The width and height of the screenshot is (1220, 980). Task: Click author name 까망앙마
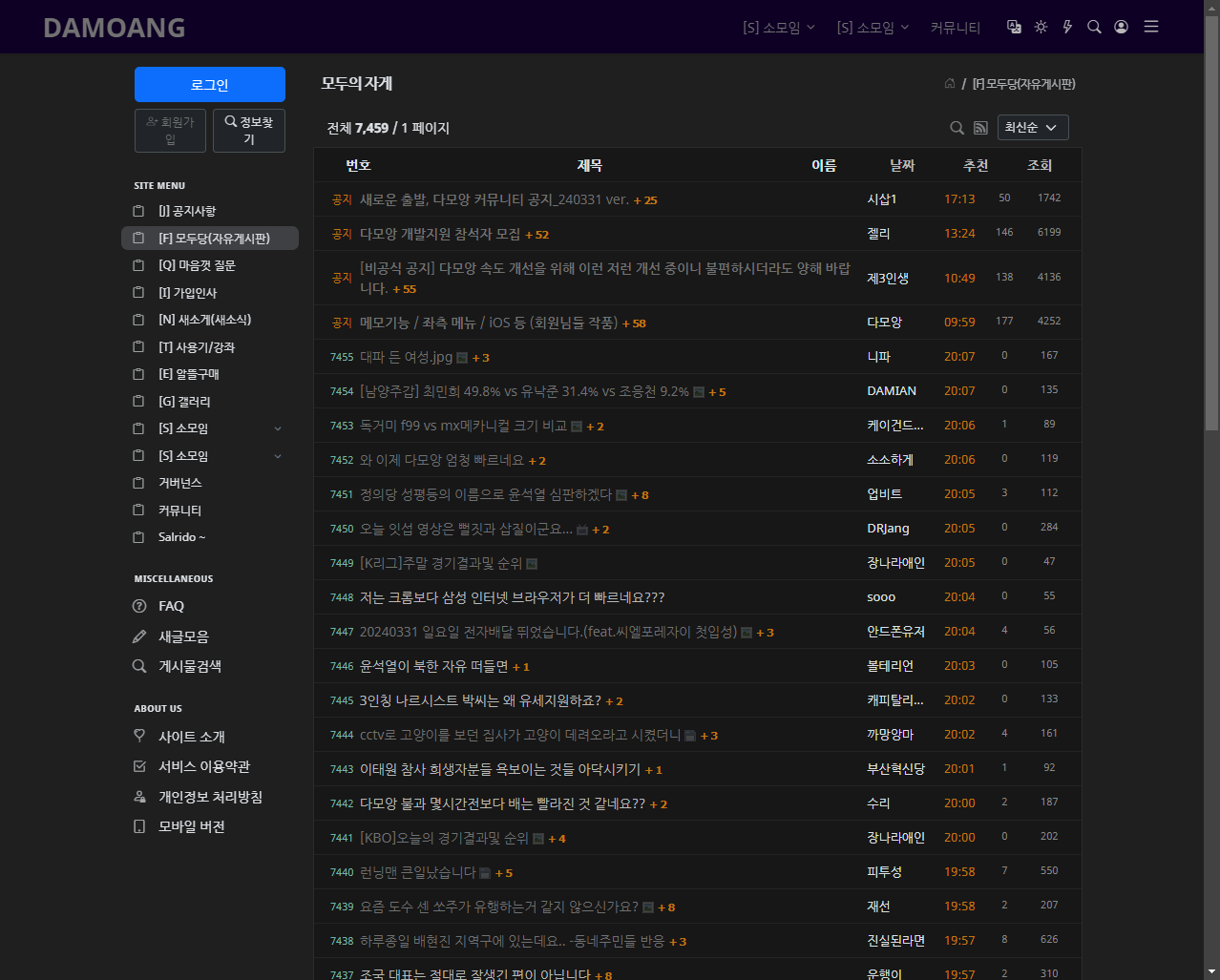coord(890,735)
